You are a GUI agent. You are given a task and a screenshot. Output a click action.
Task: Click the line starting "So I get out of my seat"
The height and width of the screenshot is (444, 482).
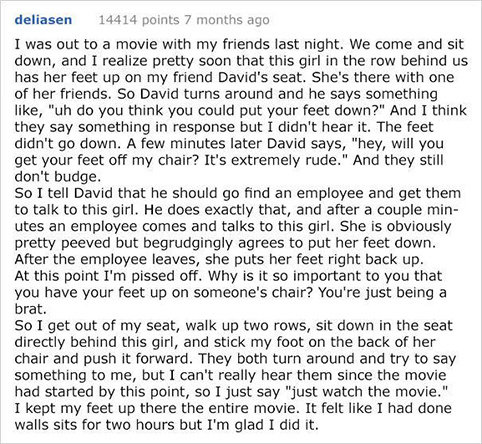click(x=233, y=325)
